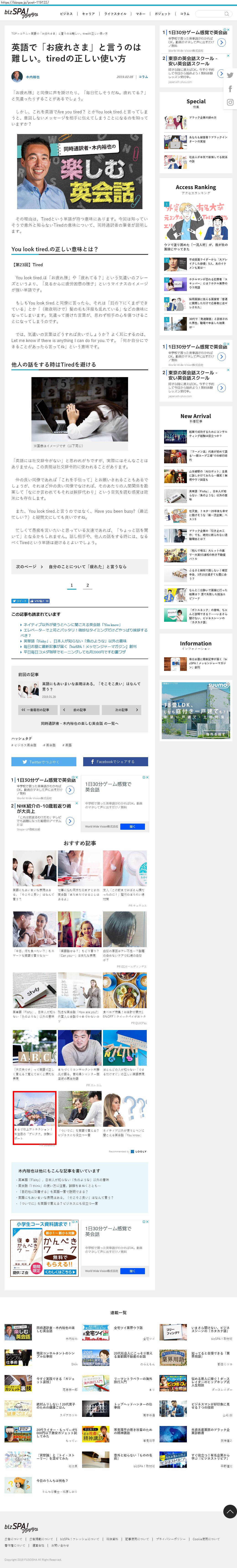Image resolution: width=237 pixels, height=1568 pixels.
Task: Open 楽しむ英会話 の一覧へ link
Action: click(x=79, y=723)
